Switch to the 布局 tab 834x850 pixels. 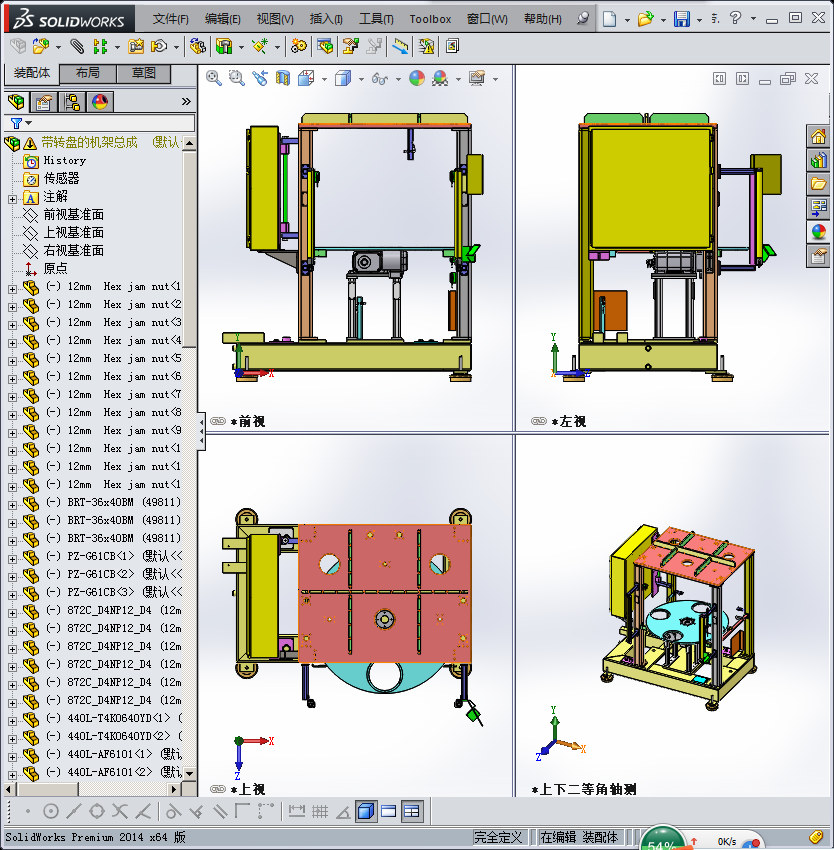tap(87, 73)
